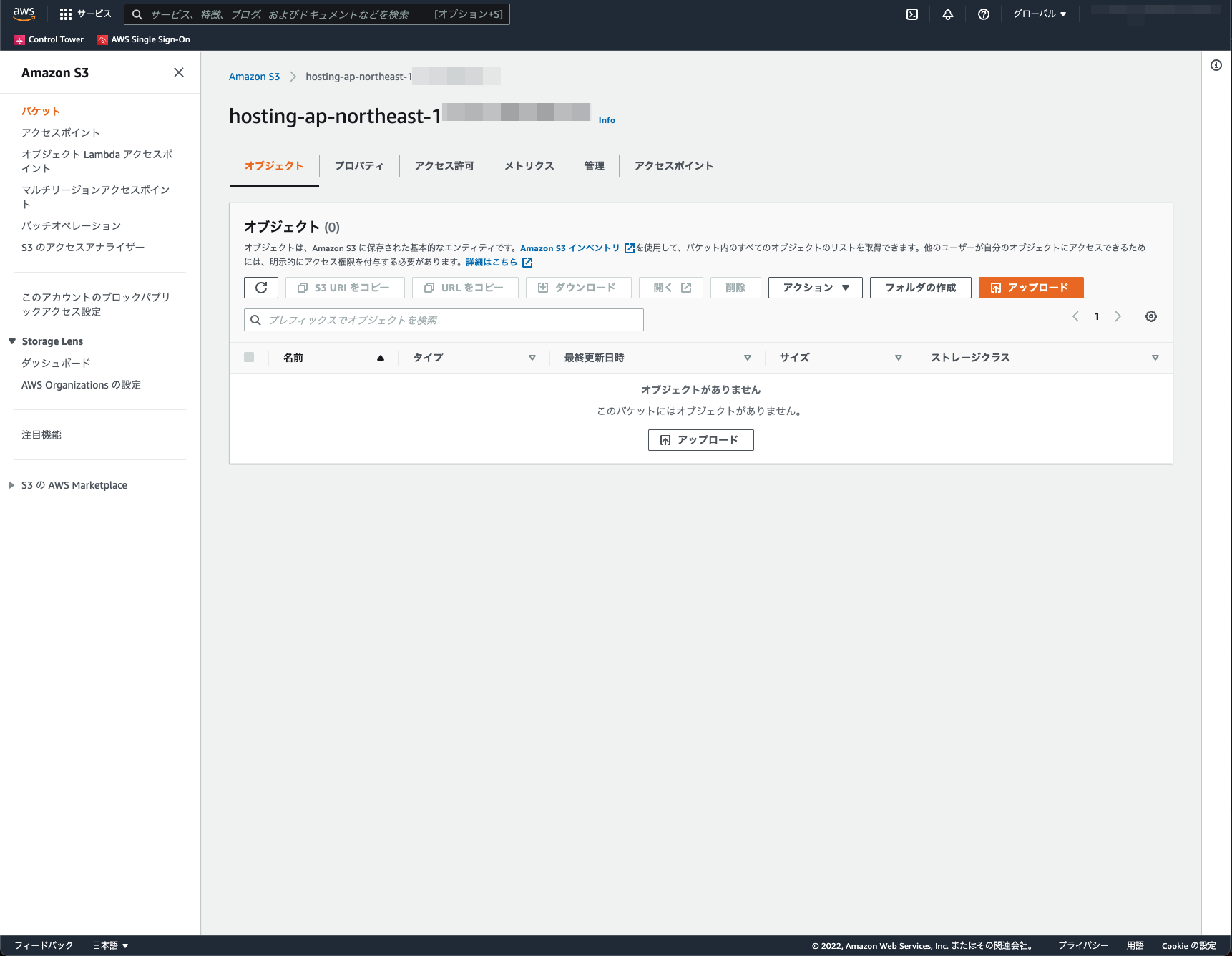Refresh the objects list
1232x956 pixels.
[261, 288]
